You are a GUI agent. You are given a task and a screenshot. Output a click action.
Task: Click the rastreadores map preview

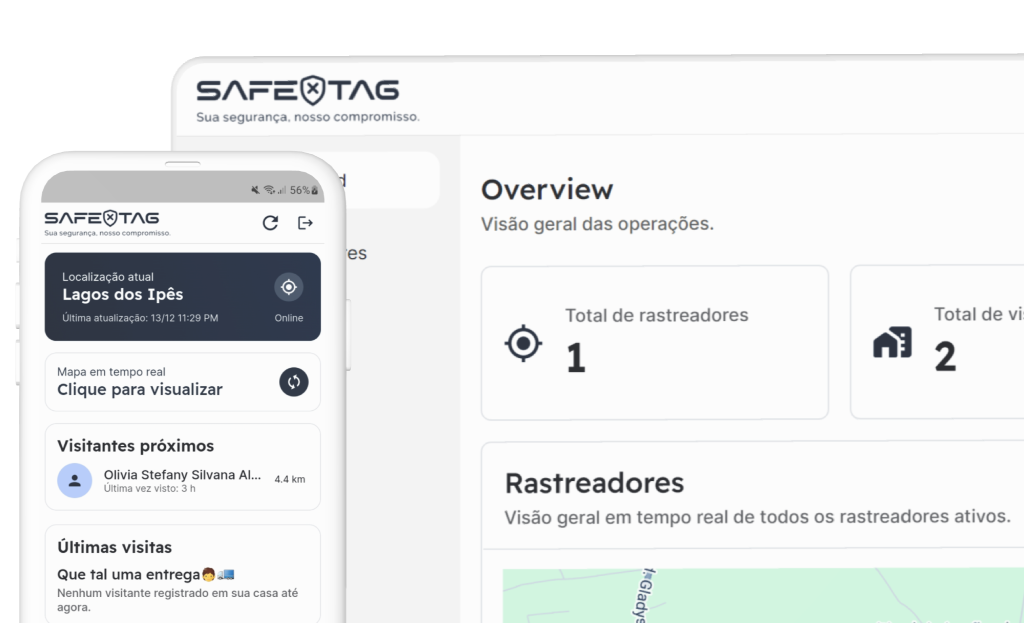point(763,596)
